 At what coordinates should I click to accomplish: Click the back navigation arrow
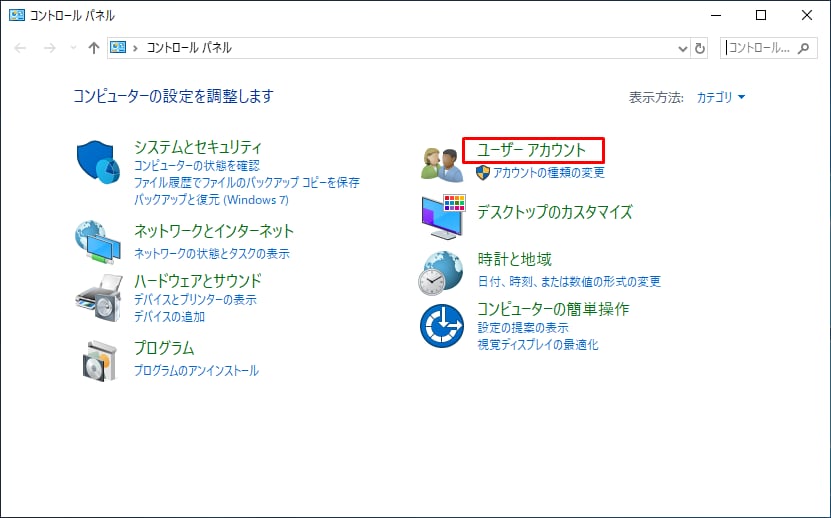tap(20, 48)
